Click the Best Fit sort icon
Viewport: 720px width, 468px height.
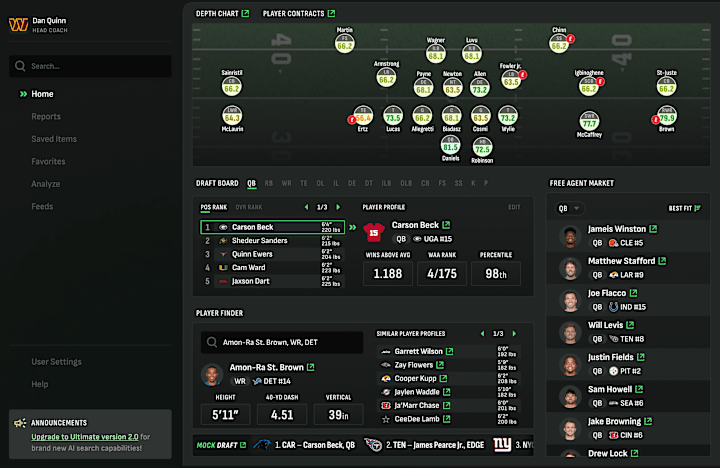point(698,208)
